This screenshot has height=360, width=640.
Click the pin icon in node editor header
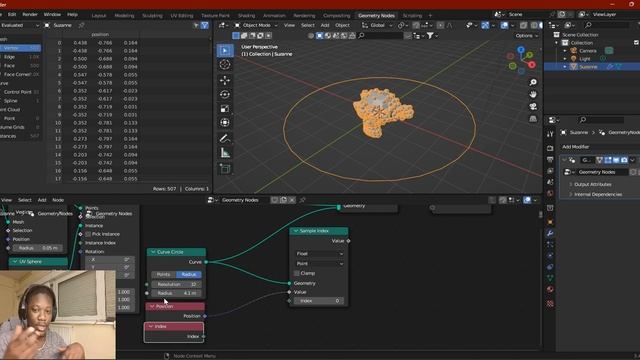[302, 200]
